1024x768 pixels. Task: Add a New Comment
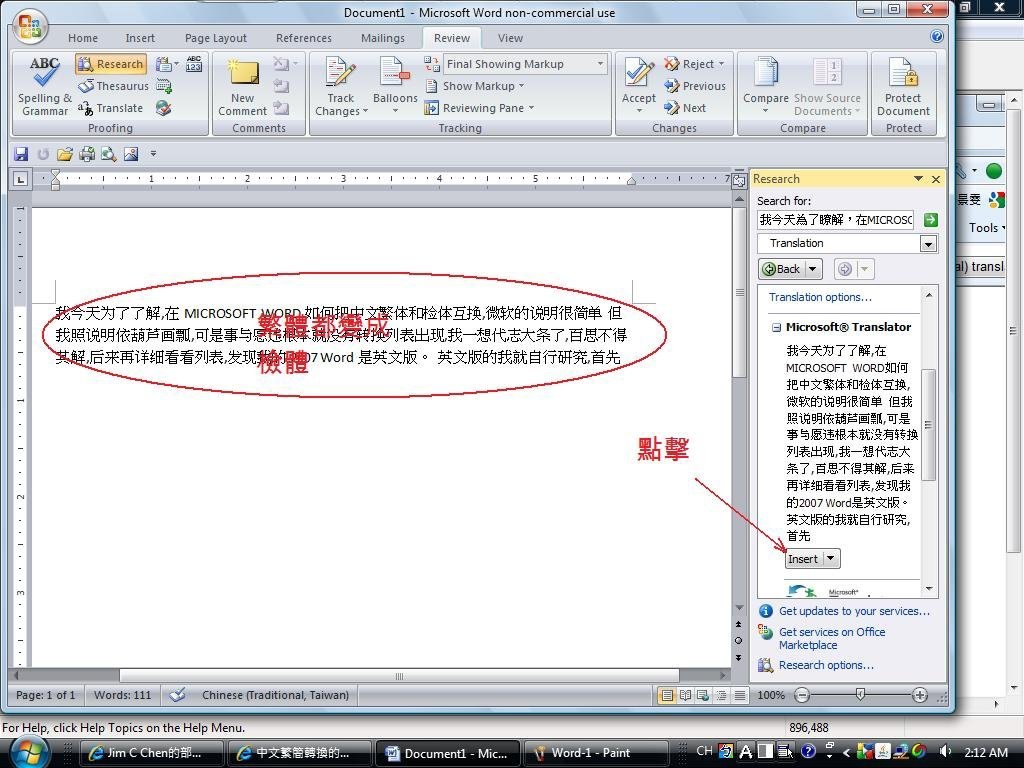tap(242, 87)
